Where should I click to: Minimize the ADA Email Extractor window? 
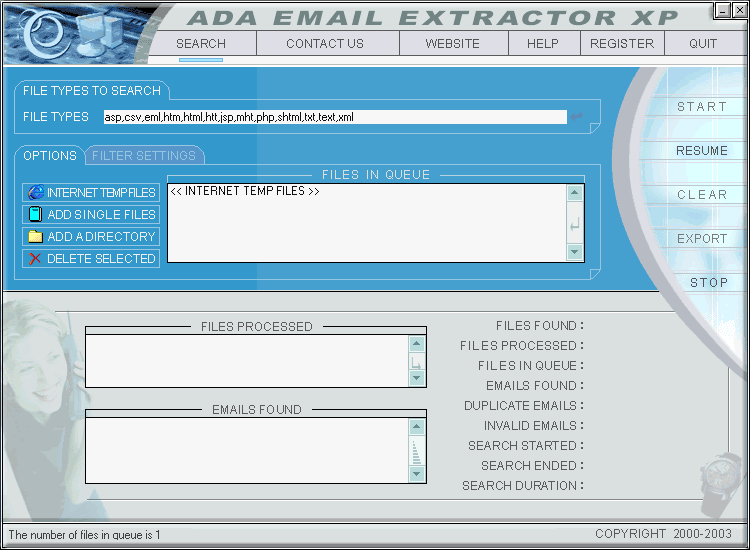723,10
